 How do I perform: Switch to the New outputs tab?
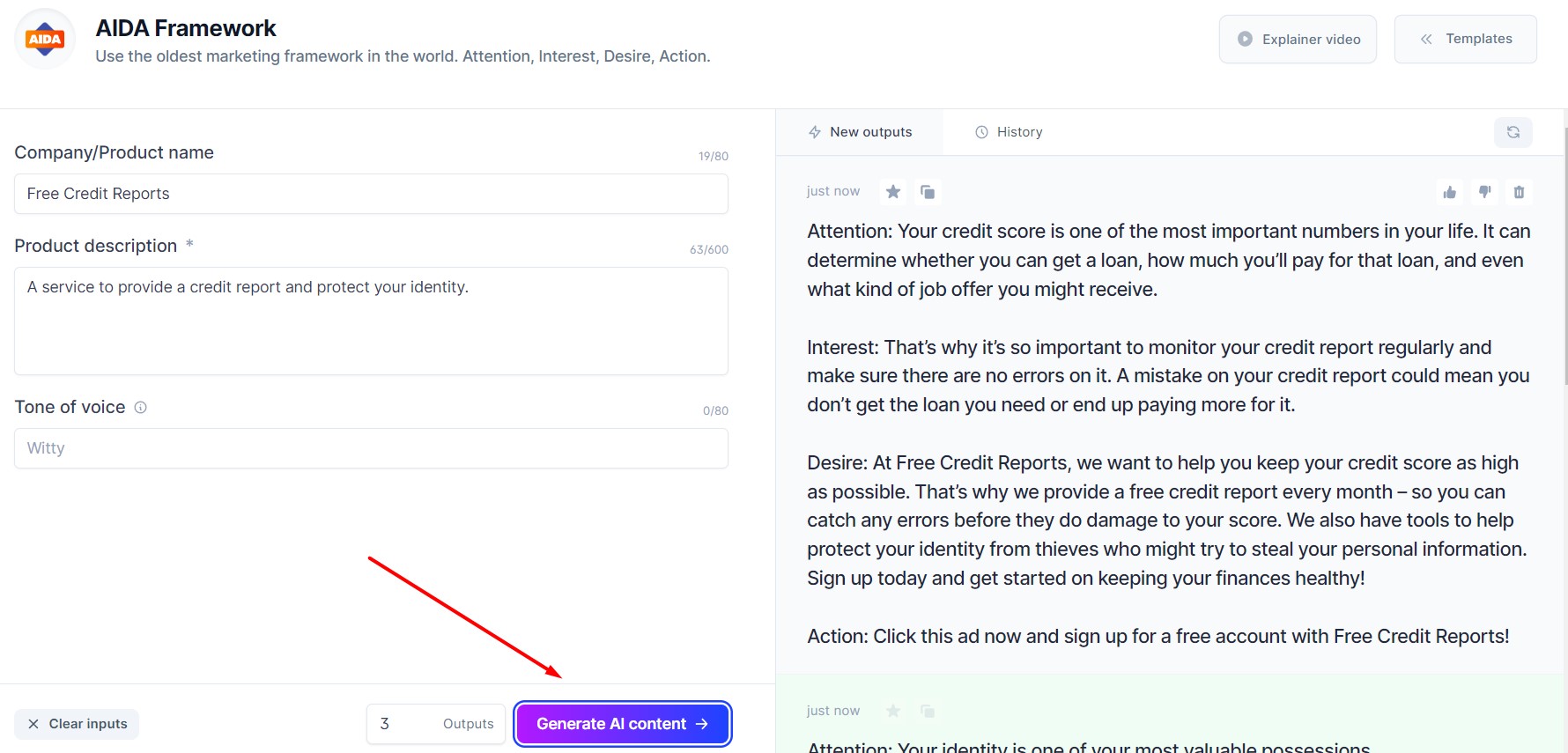[x=860, y=132]
